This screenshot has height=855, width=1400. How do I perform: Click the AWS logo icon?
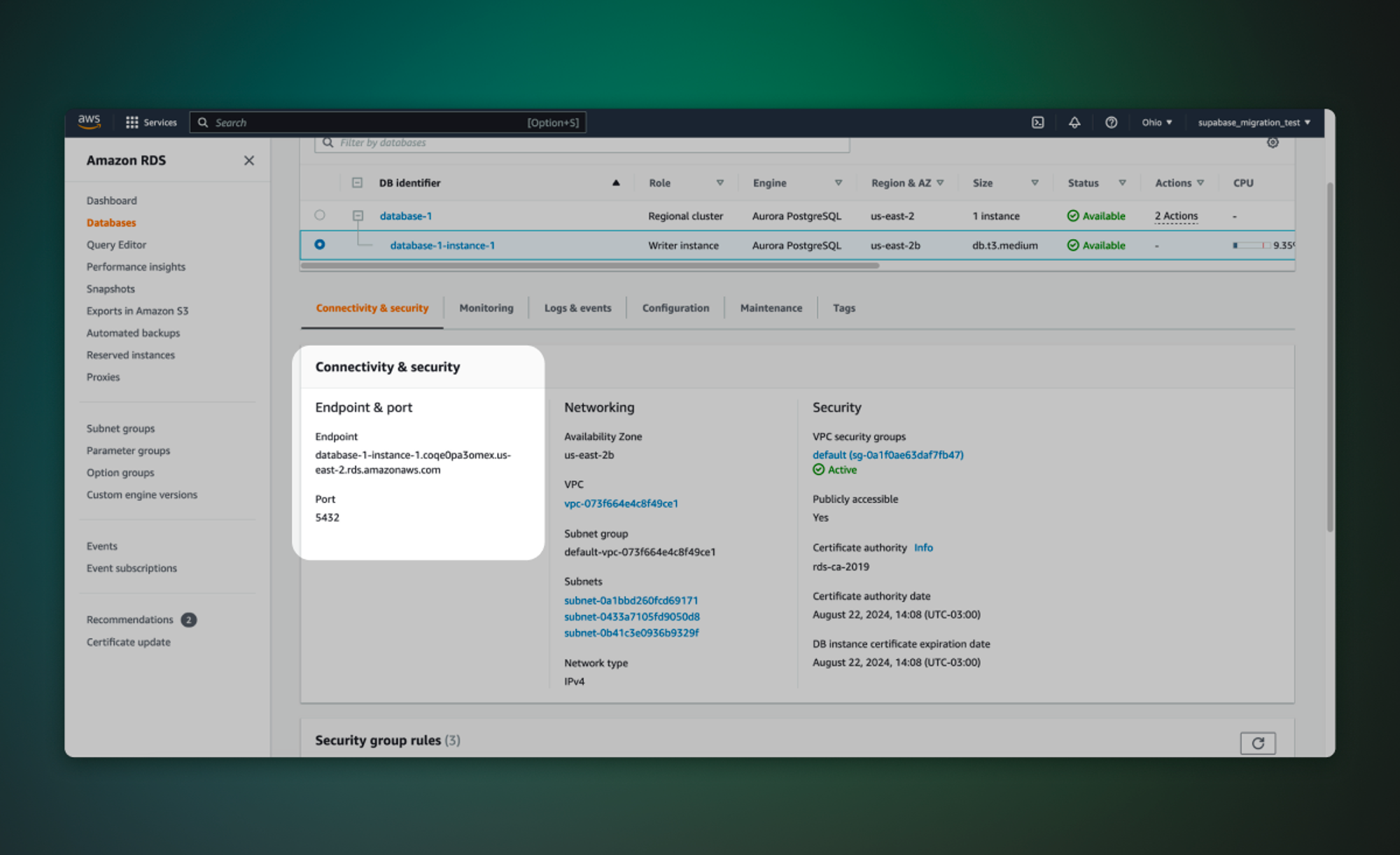coord(90,122)
